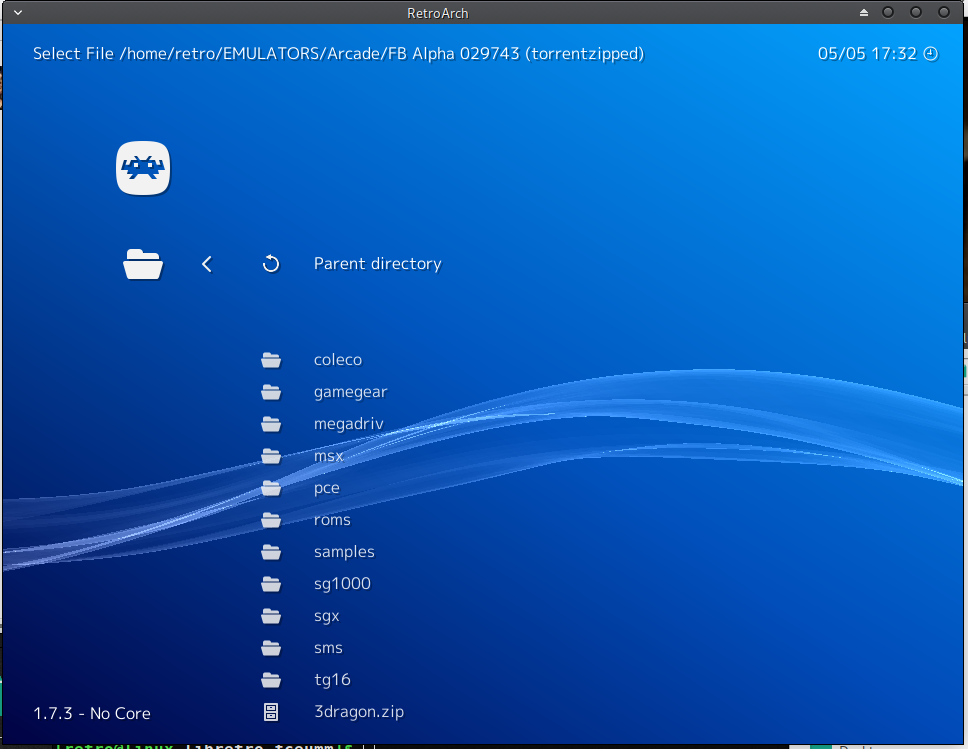Click the eject-style icon in the titlebar
The width and height of the screenshot is (968, 749).
[864, 12]
